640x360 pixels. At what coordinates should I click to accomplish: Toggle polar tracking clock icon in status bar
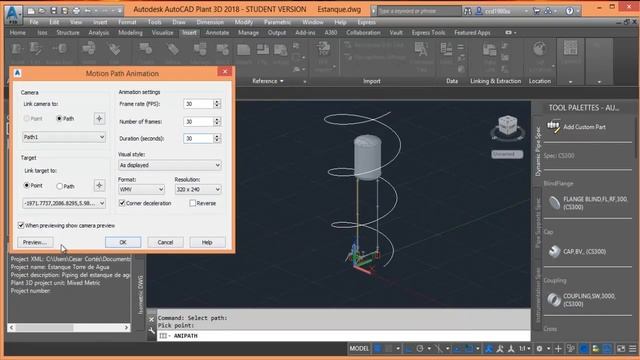[420, 349]
